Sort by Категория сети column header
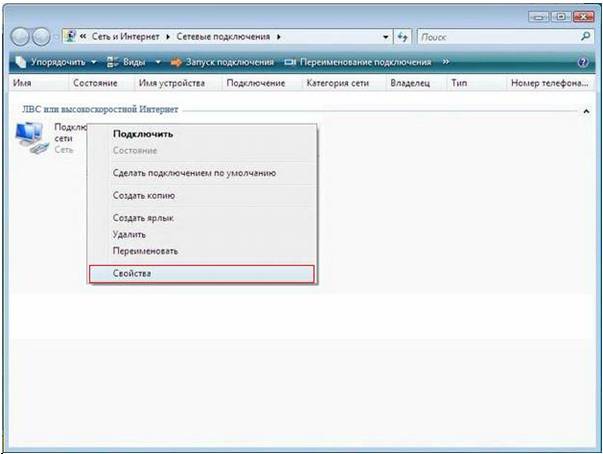Image resolution: width=603 pixels, height=454 pixels. [x=344, y=83]
